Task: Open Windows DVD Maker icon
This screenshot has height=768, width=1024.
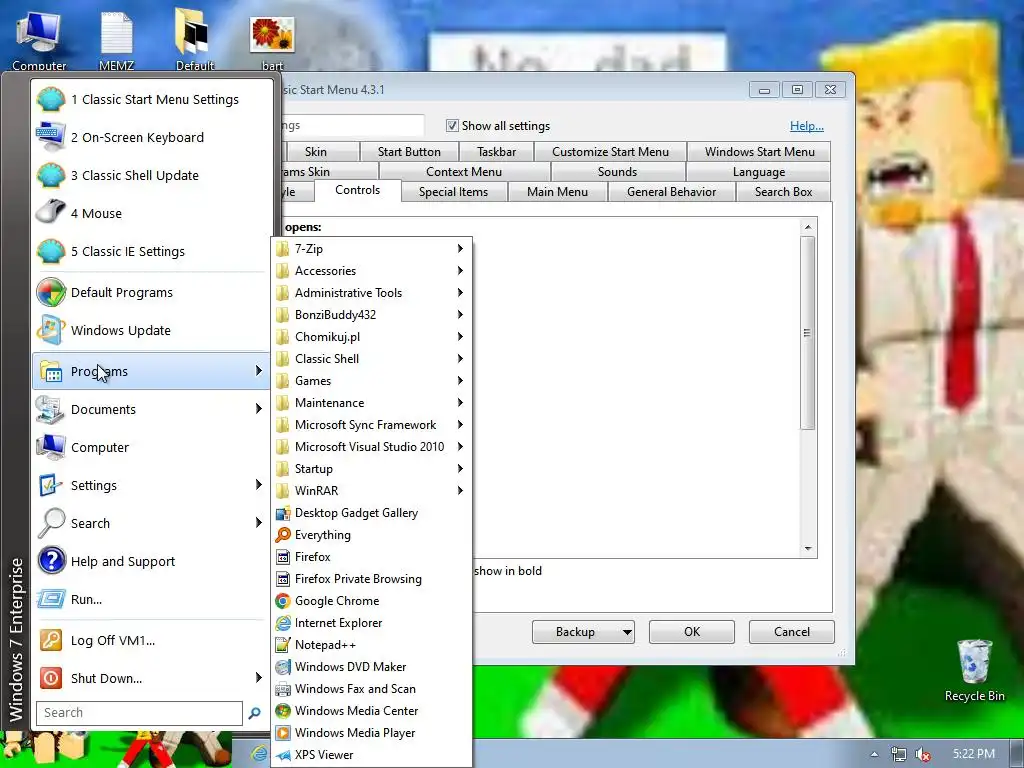Action: (x=283, y=667)
